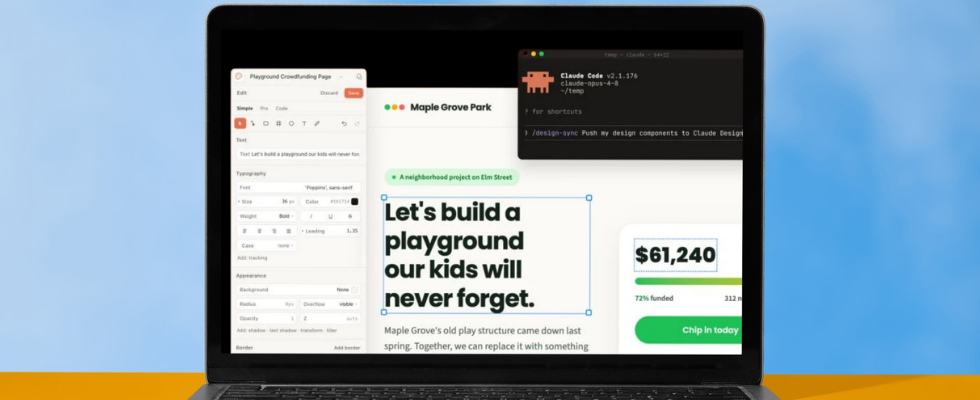Select the rectangle shape tool
This screenshot has width=980, height=400.
266,124
